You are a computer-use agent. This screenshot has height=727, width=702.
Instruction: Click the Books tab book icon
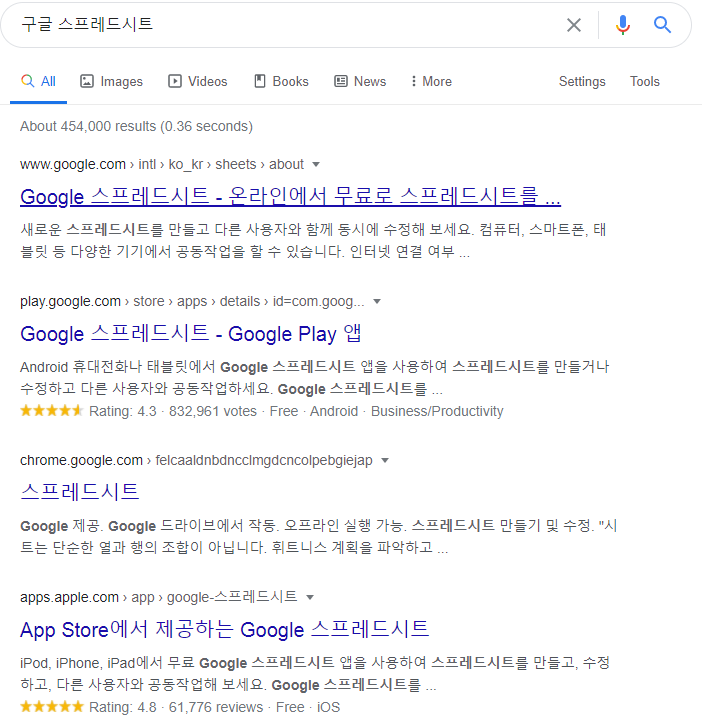pyautogui.click(x=260, y=81)
